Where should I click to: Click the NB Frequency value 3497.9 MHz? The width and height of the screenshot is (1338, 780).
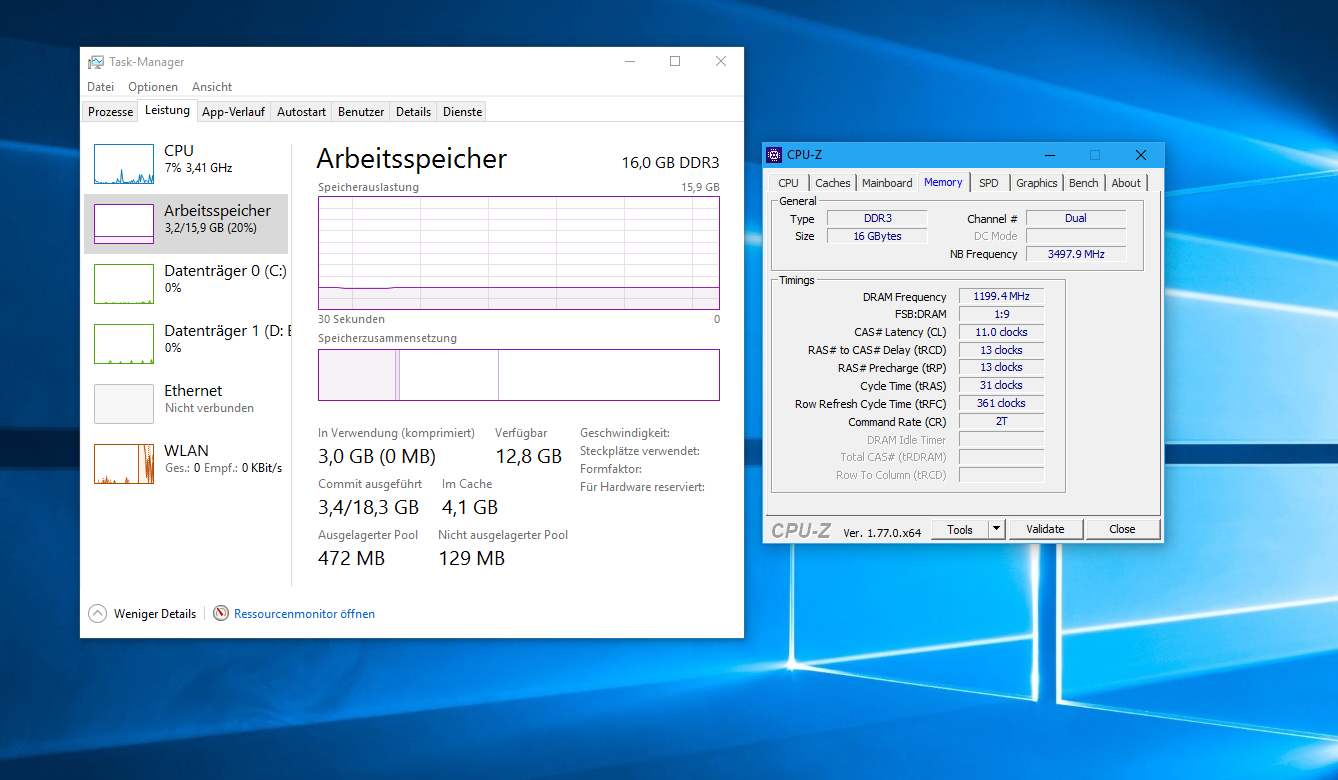pyautogui.click(x=1076, y=254)
